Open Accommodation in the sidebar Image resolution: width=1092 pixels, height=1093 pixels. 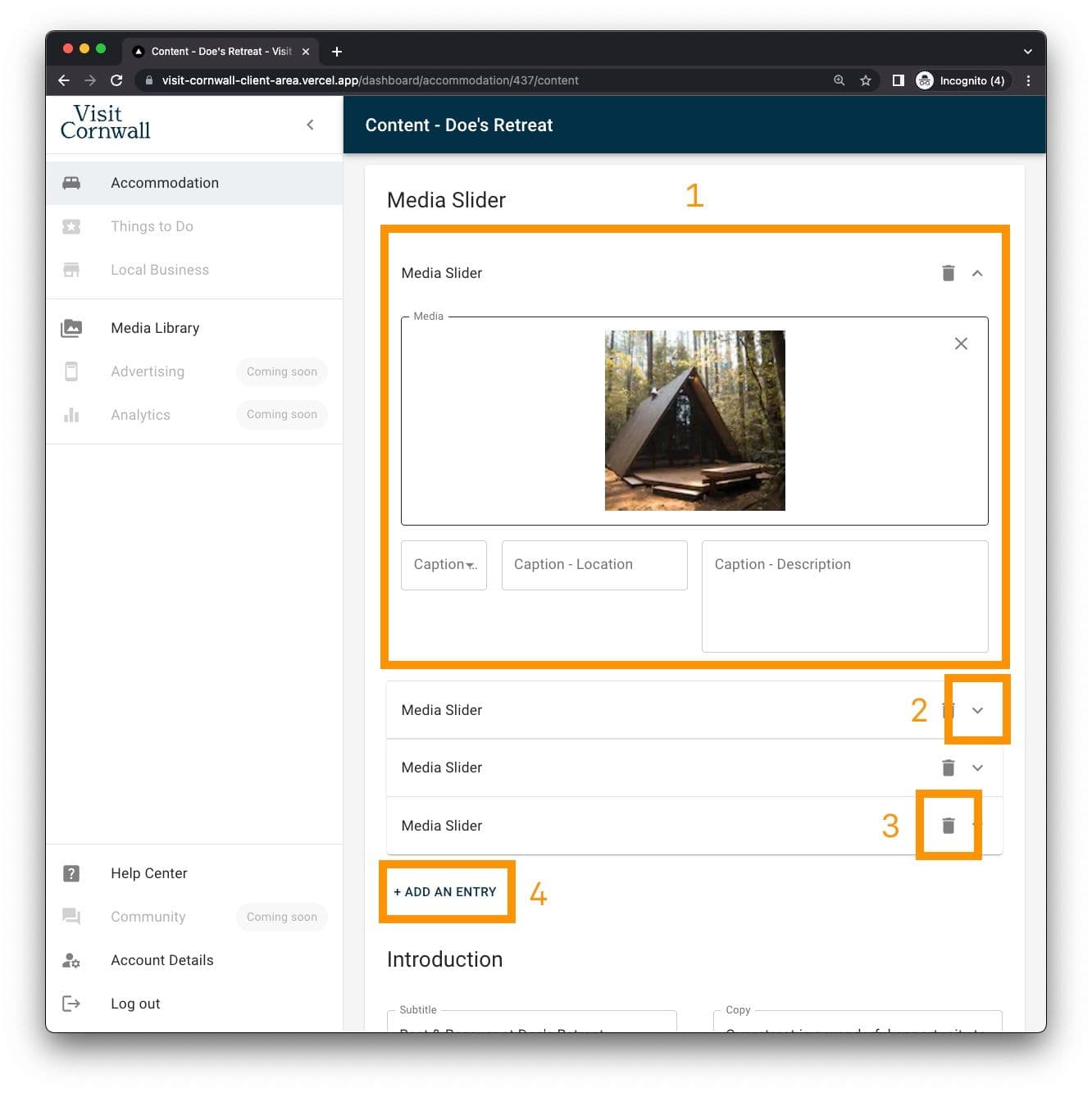[165, 183]
